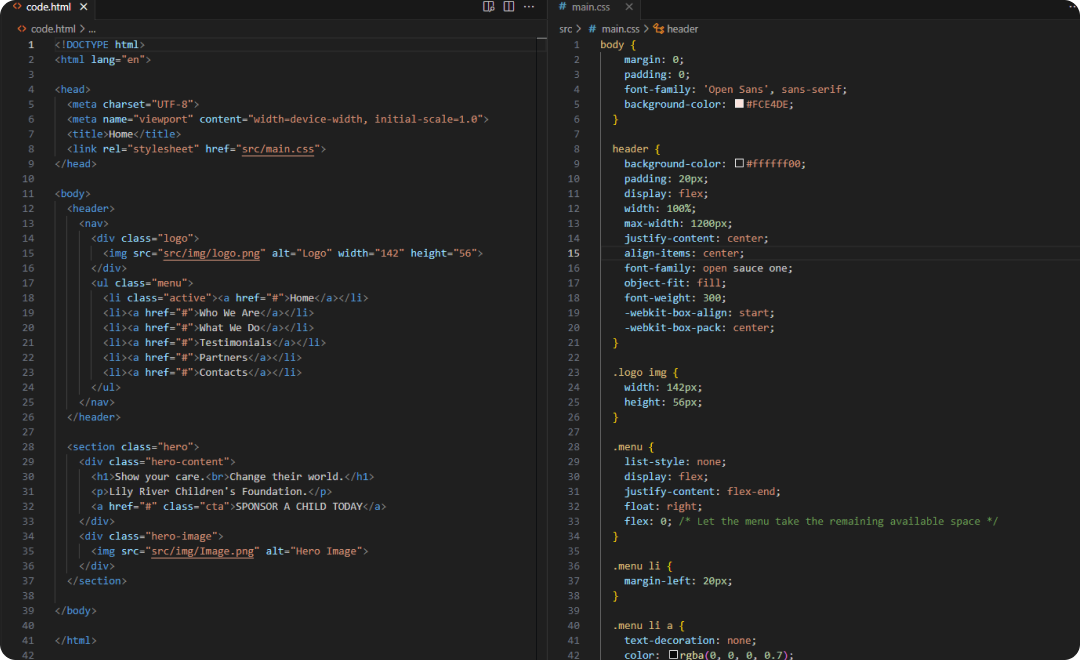1080x660 pixels.
Task: Expand the main.css breadcrumb dropdown
Action: [x=620, y=29]
